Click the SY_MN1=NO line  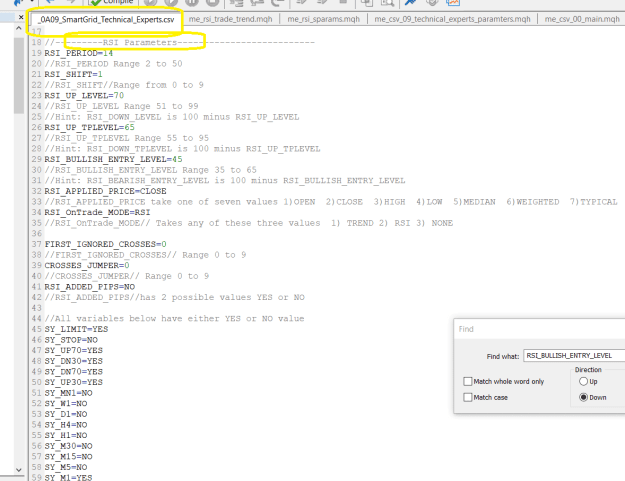tap(68, 393)
